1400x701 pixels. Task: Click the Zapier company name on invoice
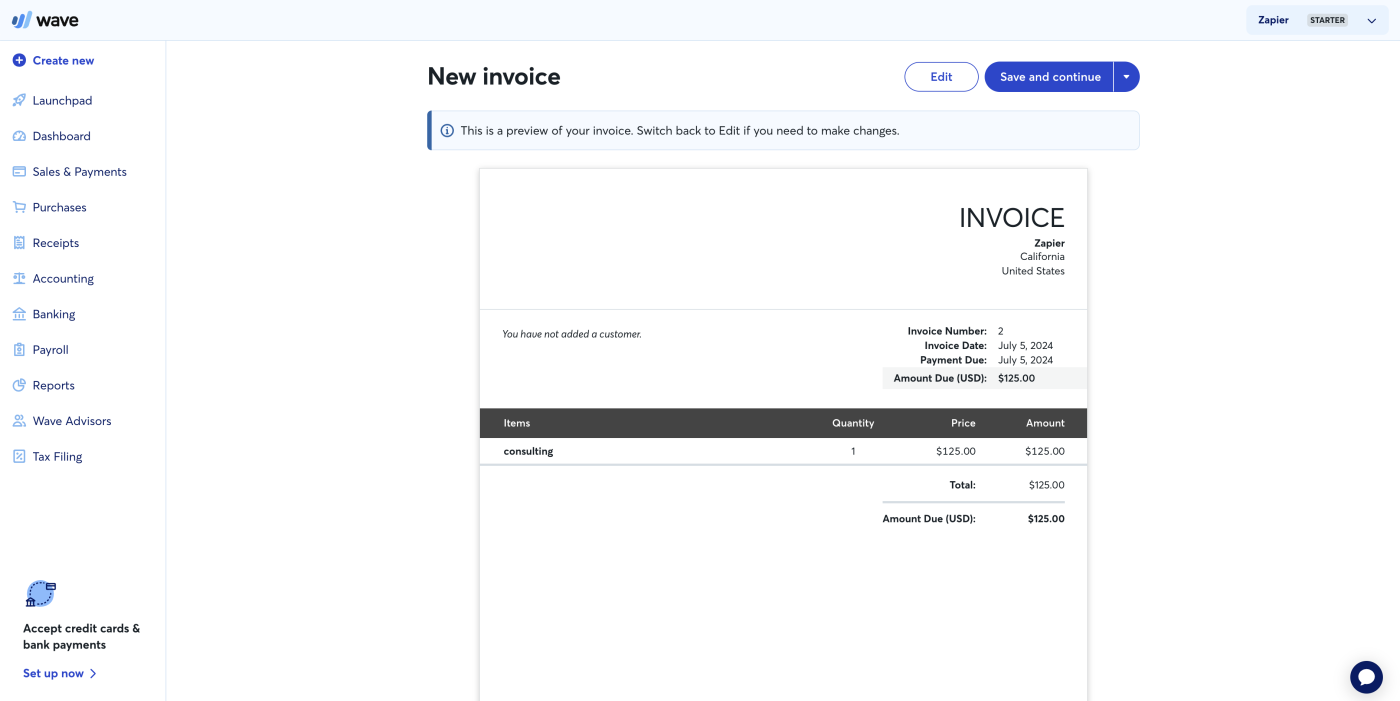[x=1049, y=243]
